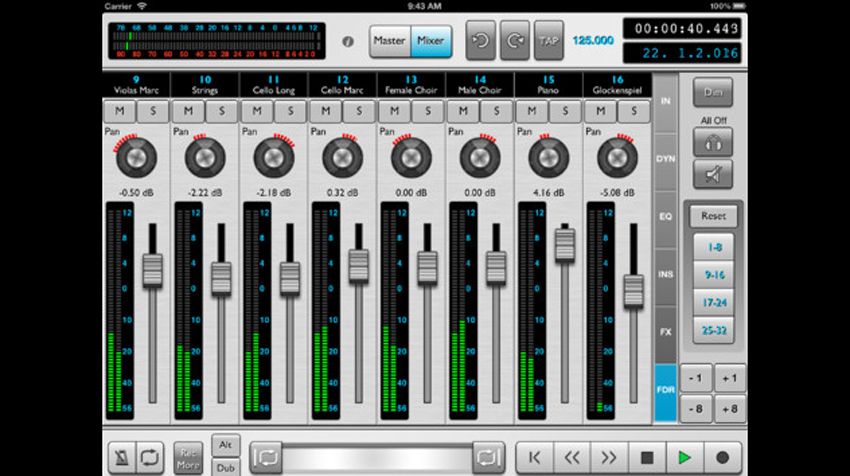
Task: Open the INS inserts tab
Action: (666, 274)
